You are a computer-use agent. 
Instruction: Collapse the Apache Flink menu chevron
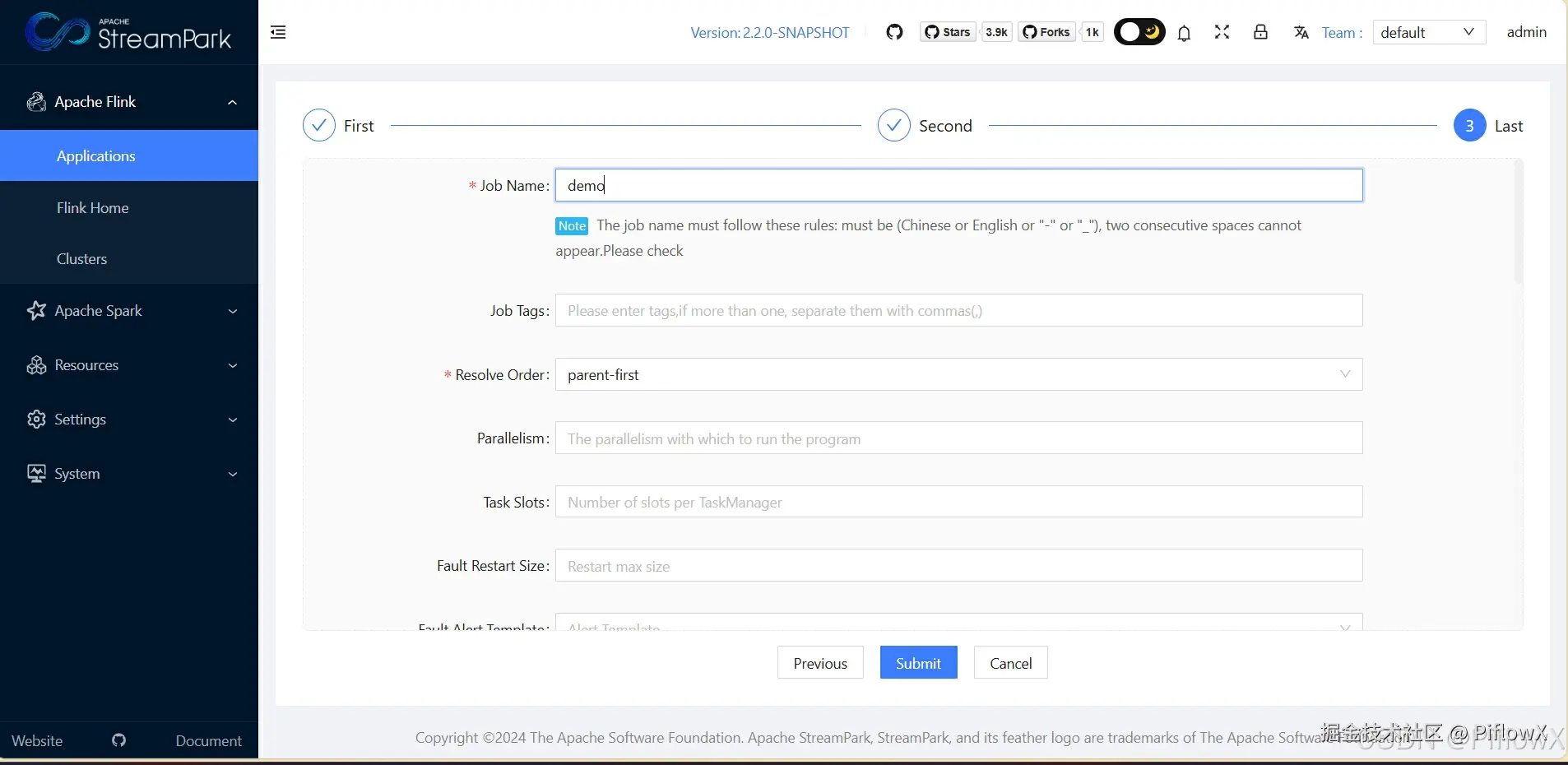[232, 102]
